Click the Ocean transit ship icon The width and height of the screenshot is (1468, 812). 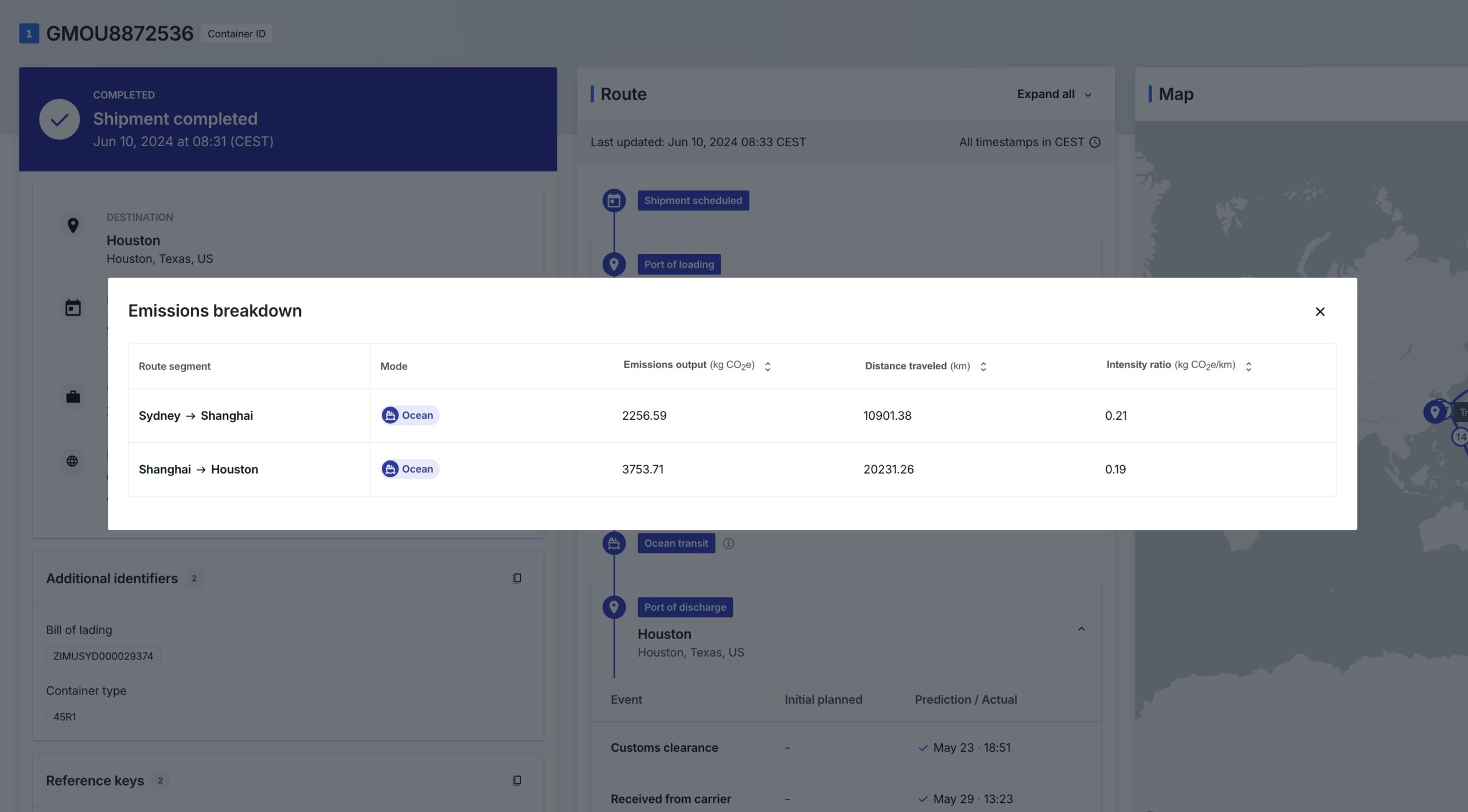(614, 543)
